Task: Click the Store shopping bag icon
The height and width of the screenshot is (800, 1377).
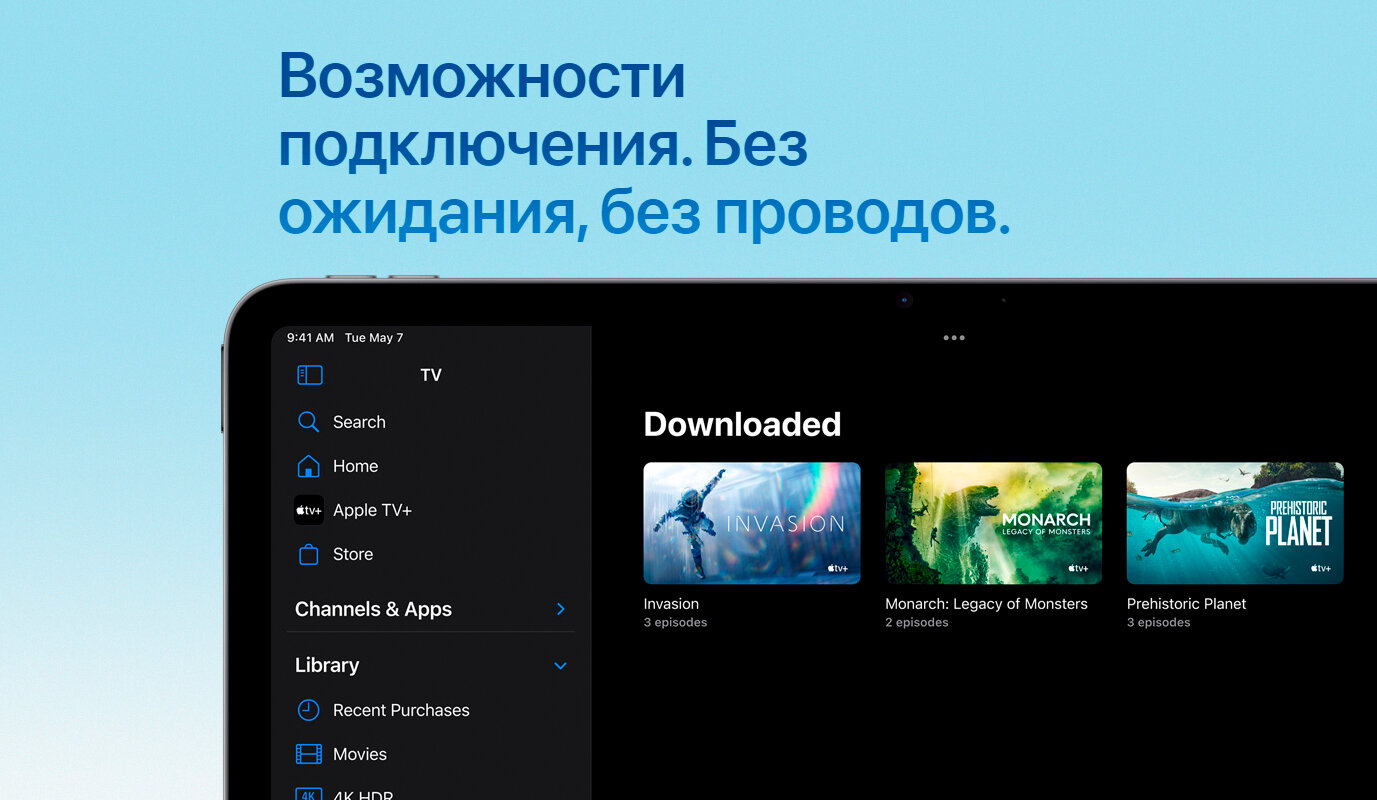Action: pos(309,554)
